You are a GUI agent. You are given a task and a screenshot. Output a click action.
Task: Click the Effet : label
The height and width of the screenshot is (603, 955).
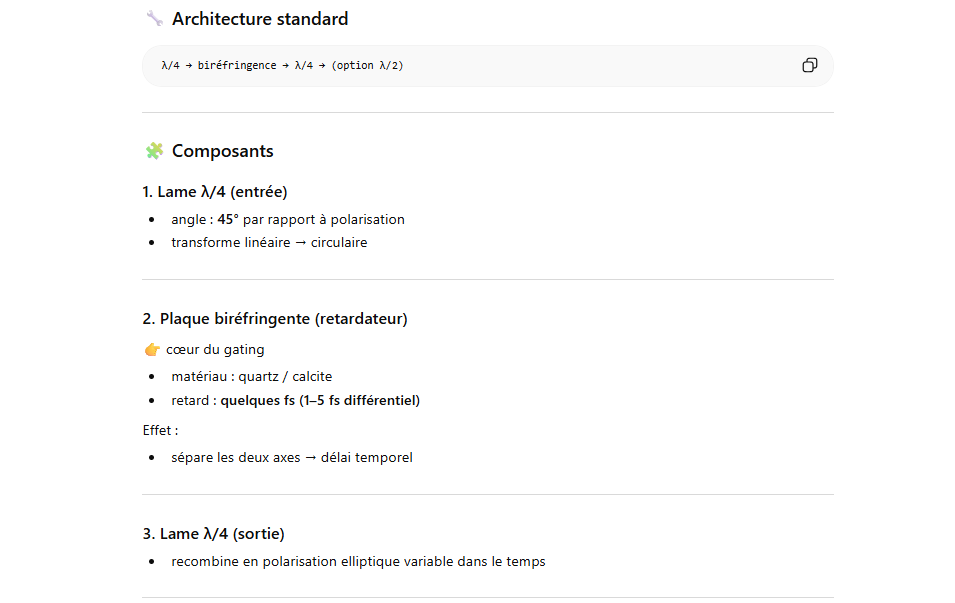161,431
